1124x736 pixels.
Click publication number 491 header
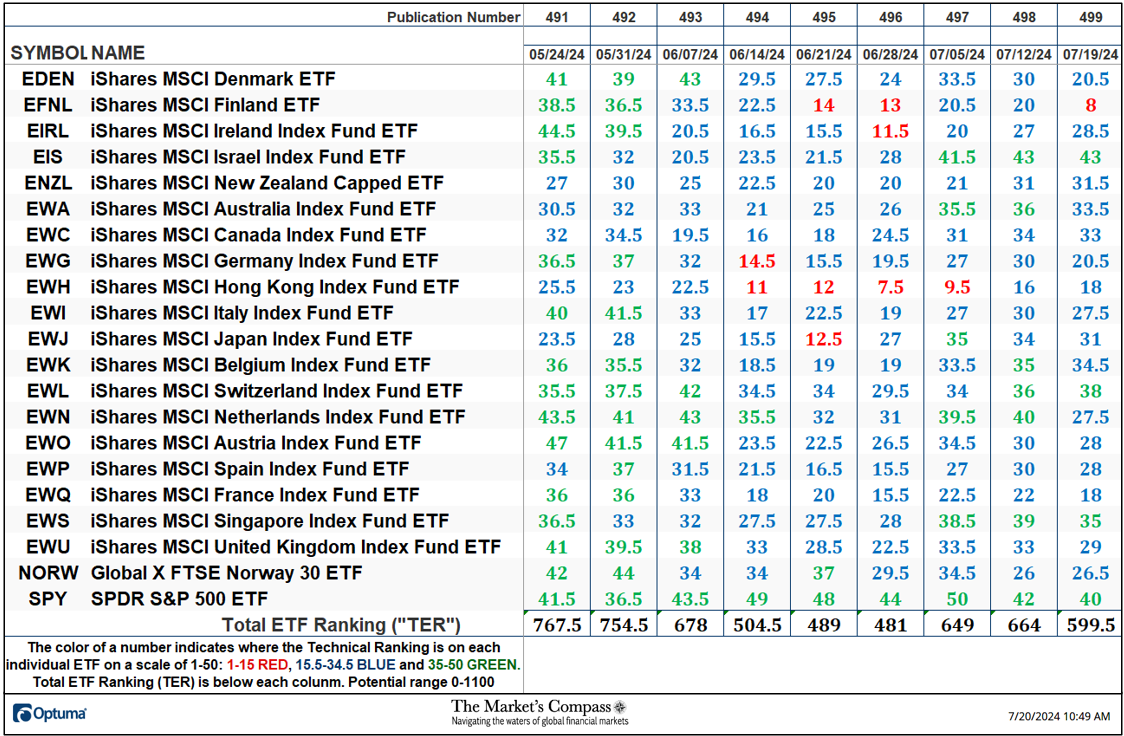coord(556,16)
